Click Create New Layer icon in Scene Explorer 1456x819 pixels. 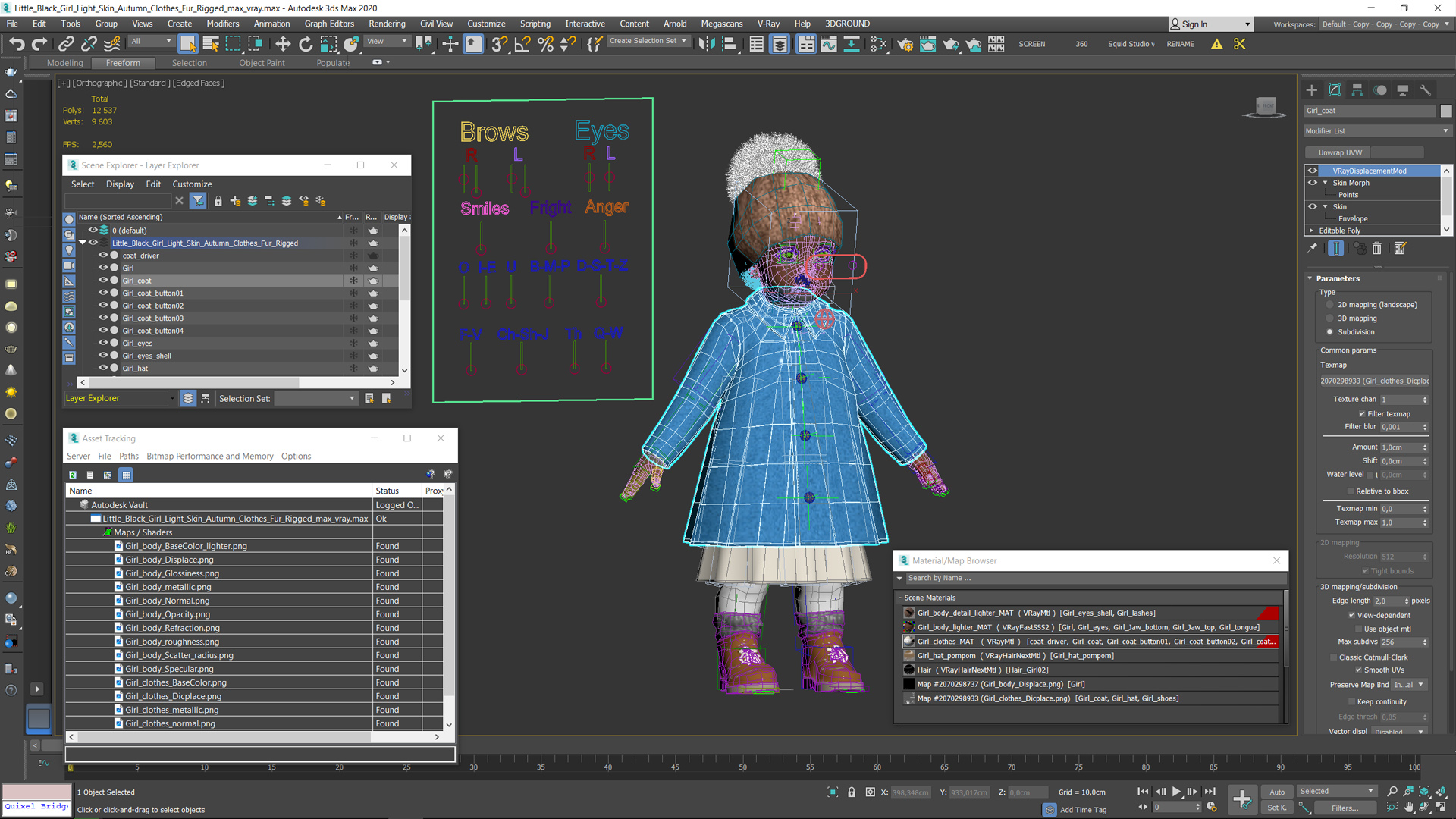pyautogui.click(x=235, y=201)
